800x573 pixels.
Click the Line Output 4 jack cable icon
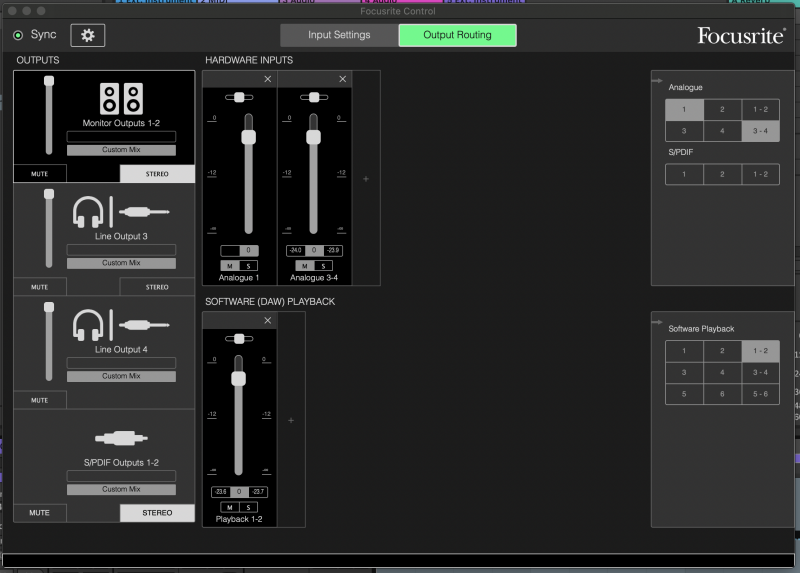click(x=144, y=325)
